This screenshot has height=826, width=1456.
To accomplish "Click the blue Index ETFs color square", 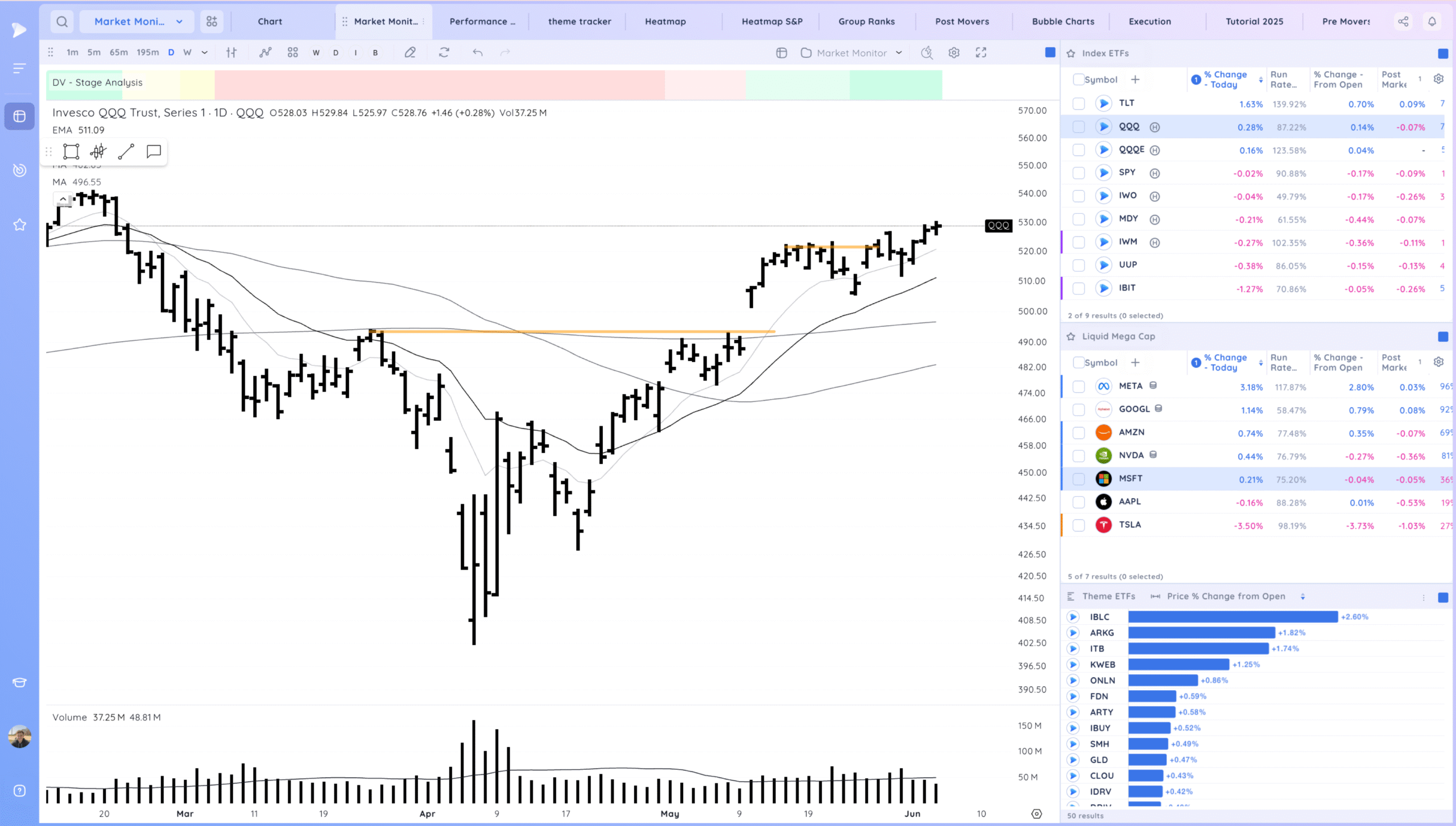I will tap(1443, 53).
